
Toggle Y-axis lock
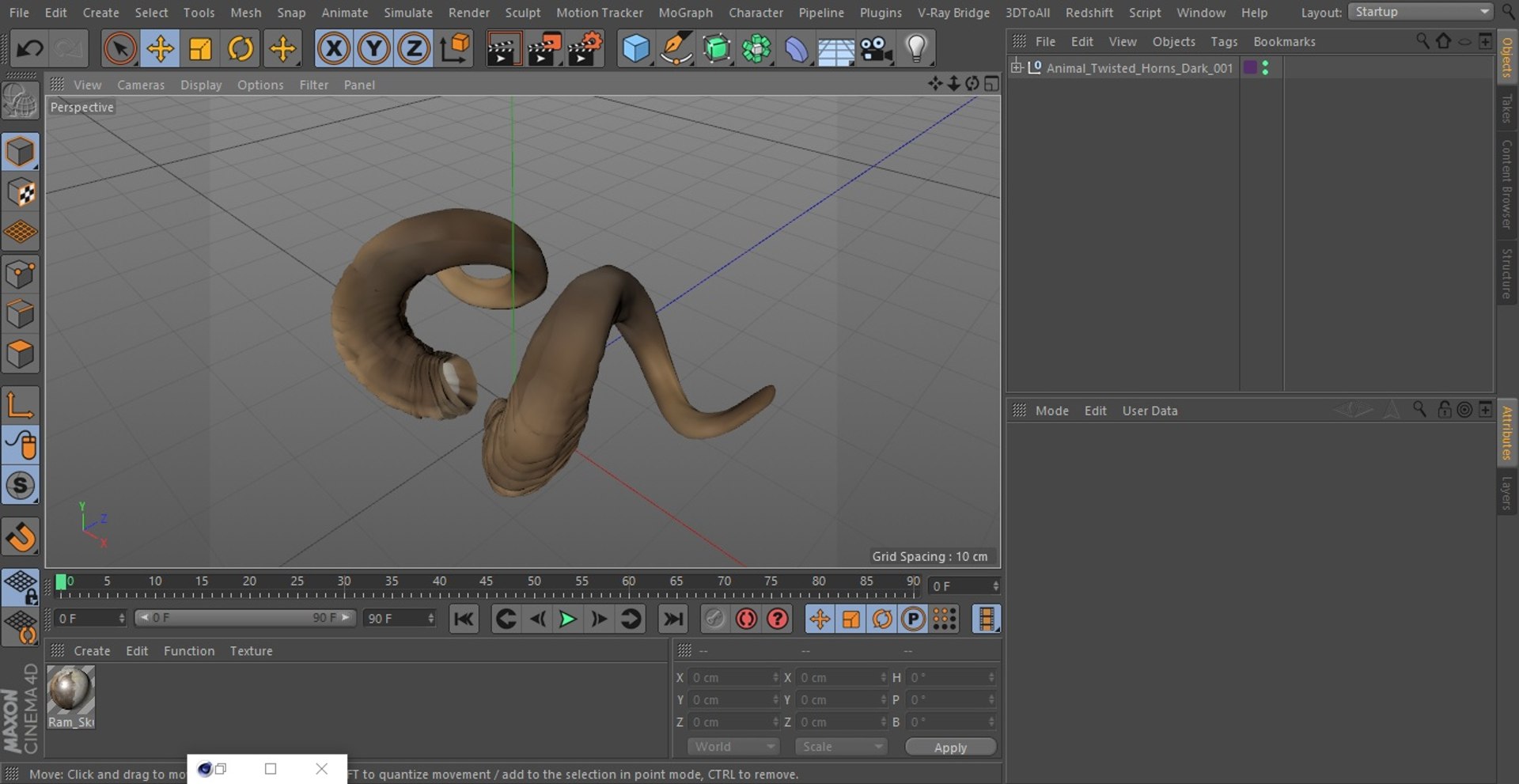(x=373, y=49)
